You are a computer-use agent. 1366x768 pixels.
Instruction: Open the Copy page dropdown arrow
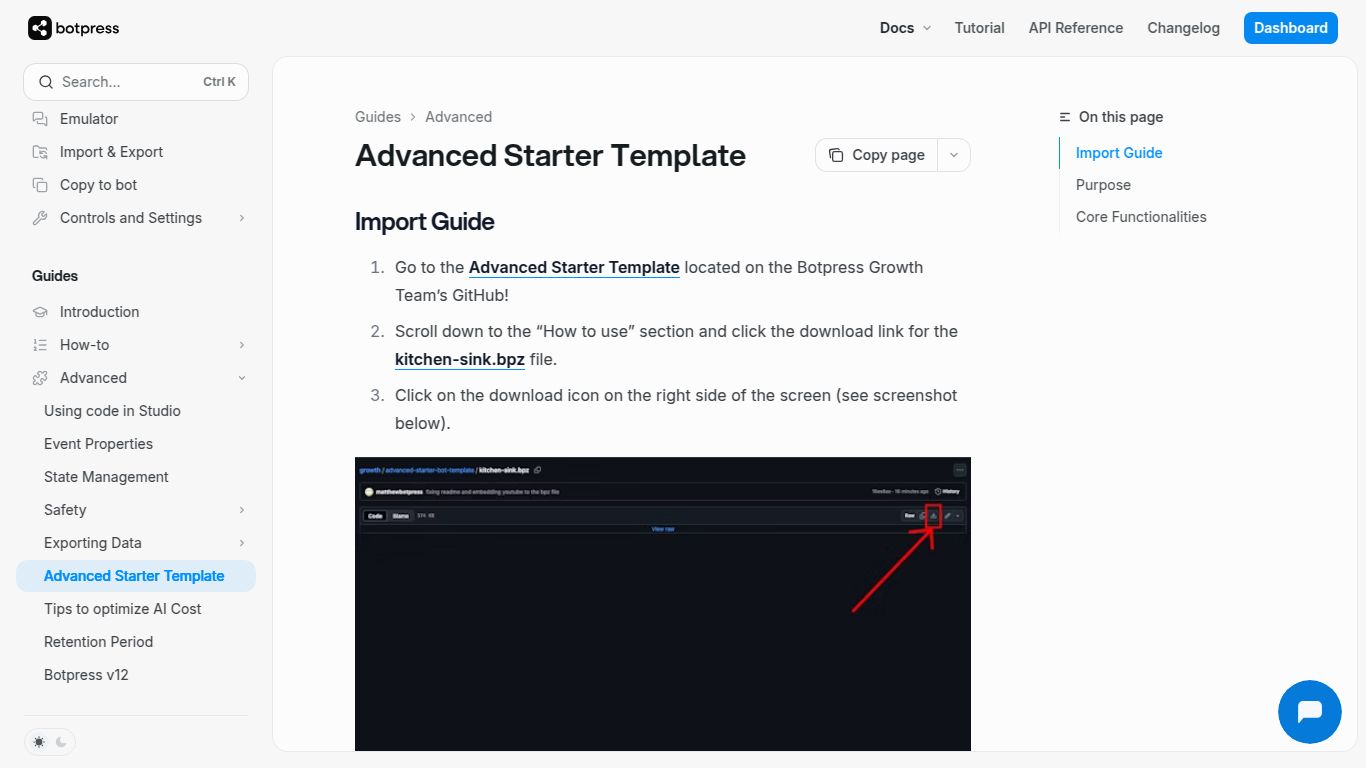click(x=953, y=155)
